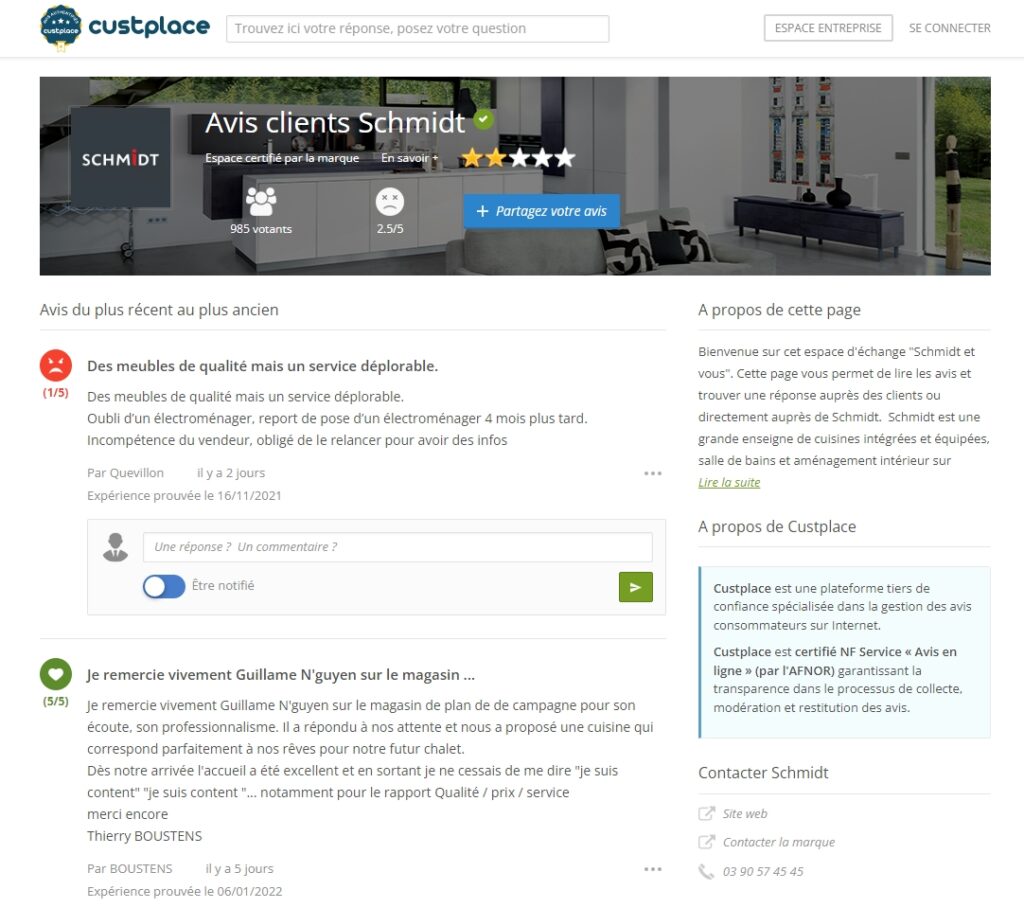This screenshot has width=1024, height=908.
Task: Click SE CONNECTER to log in
Action: 950,28
